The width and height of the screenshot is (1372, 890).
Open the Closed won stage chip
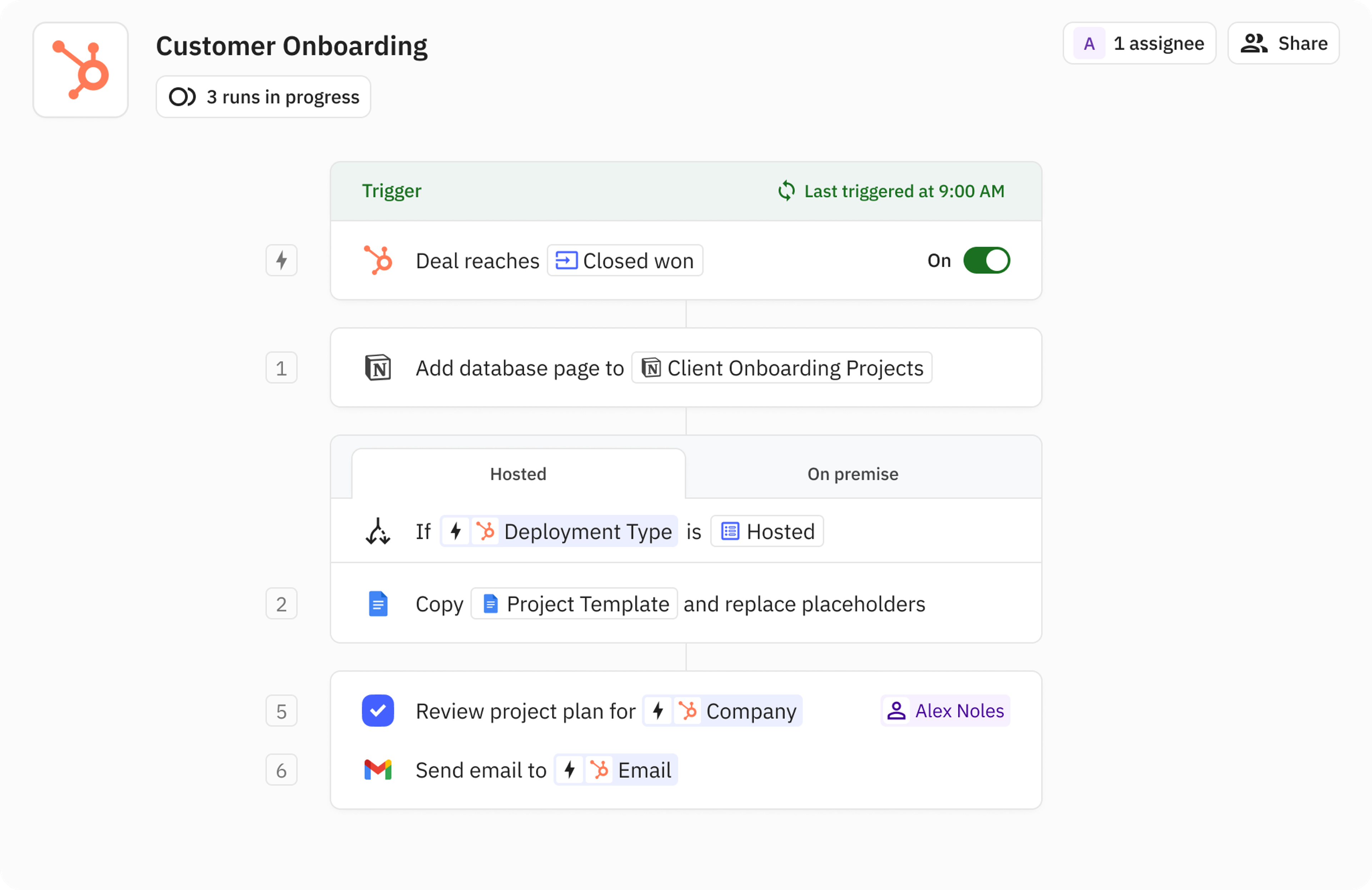point(625,261)
